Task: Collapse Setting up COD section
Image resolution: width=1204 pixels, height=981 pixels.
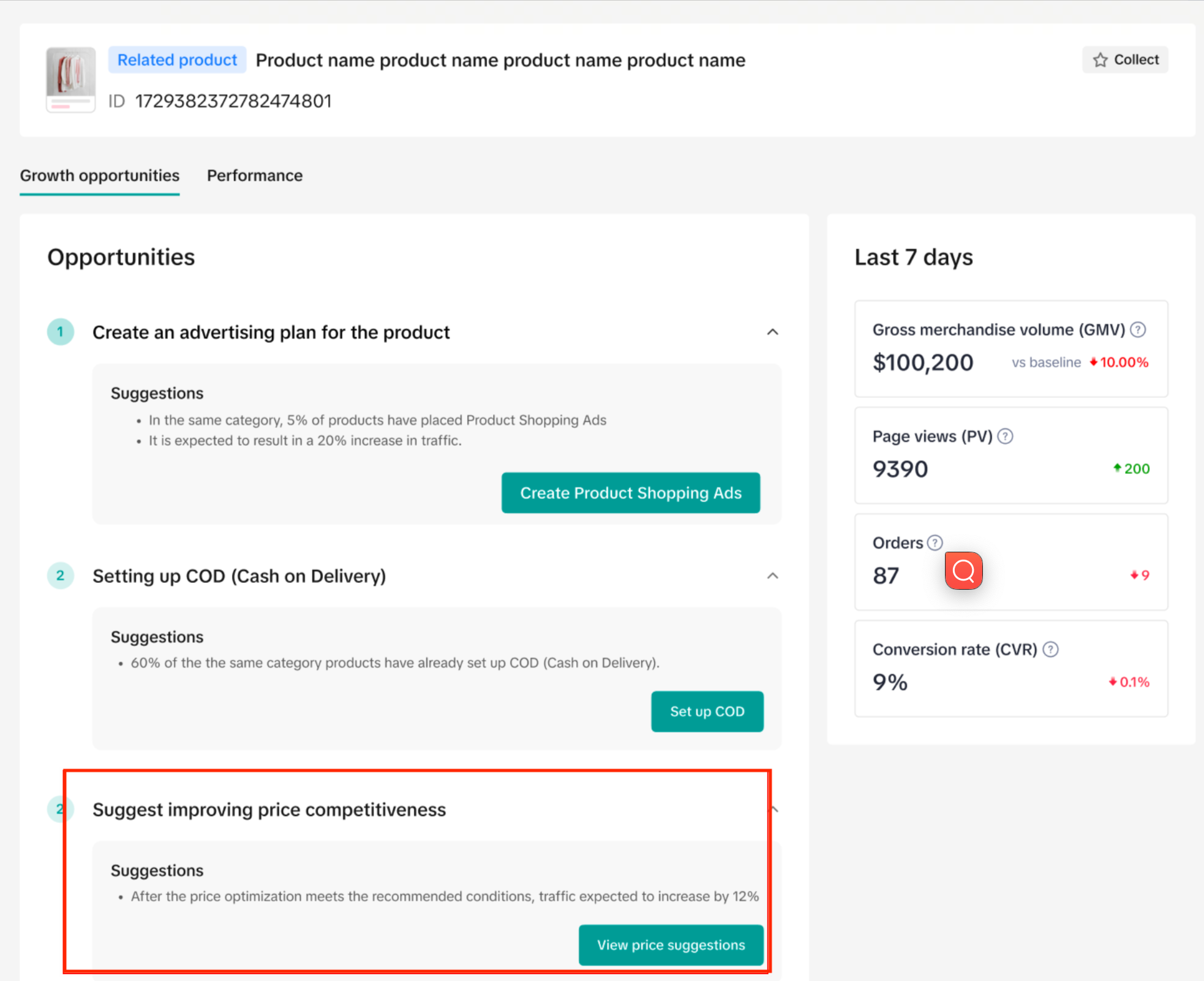Action: [772, 576]
